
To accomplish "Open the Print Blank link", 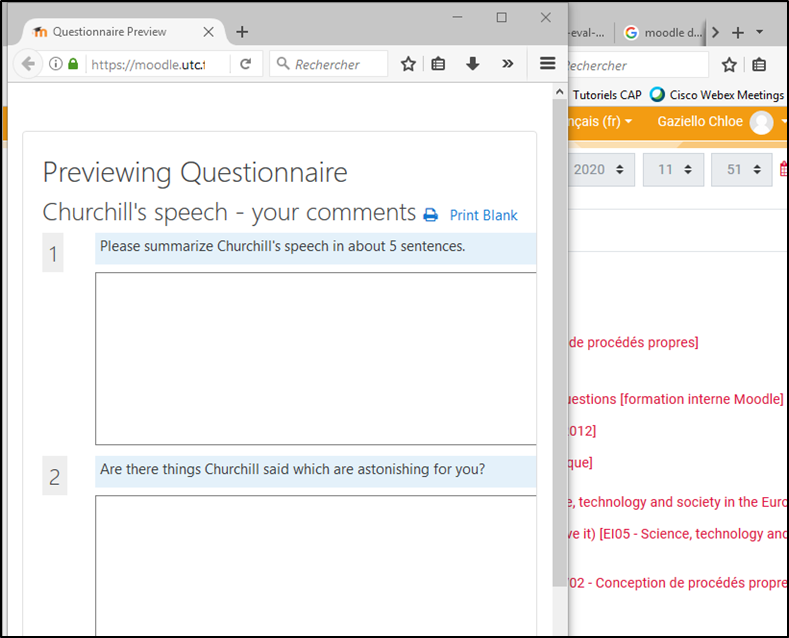I will pos(483,215).
